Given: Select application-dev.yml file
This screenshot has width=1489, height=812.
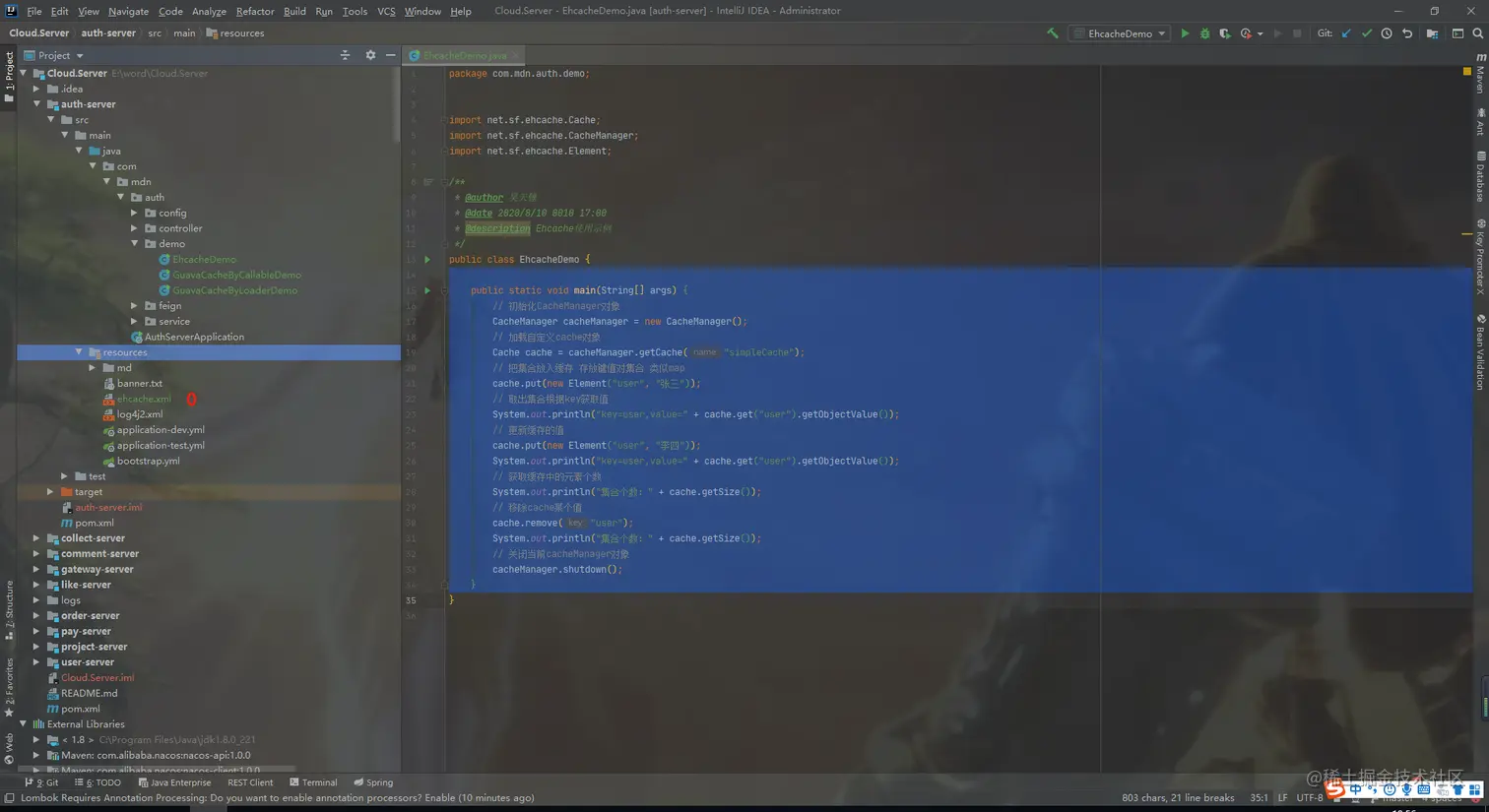Looking at the screenshot, I should 161,430.
